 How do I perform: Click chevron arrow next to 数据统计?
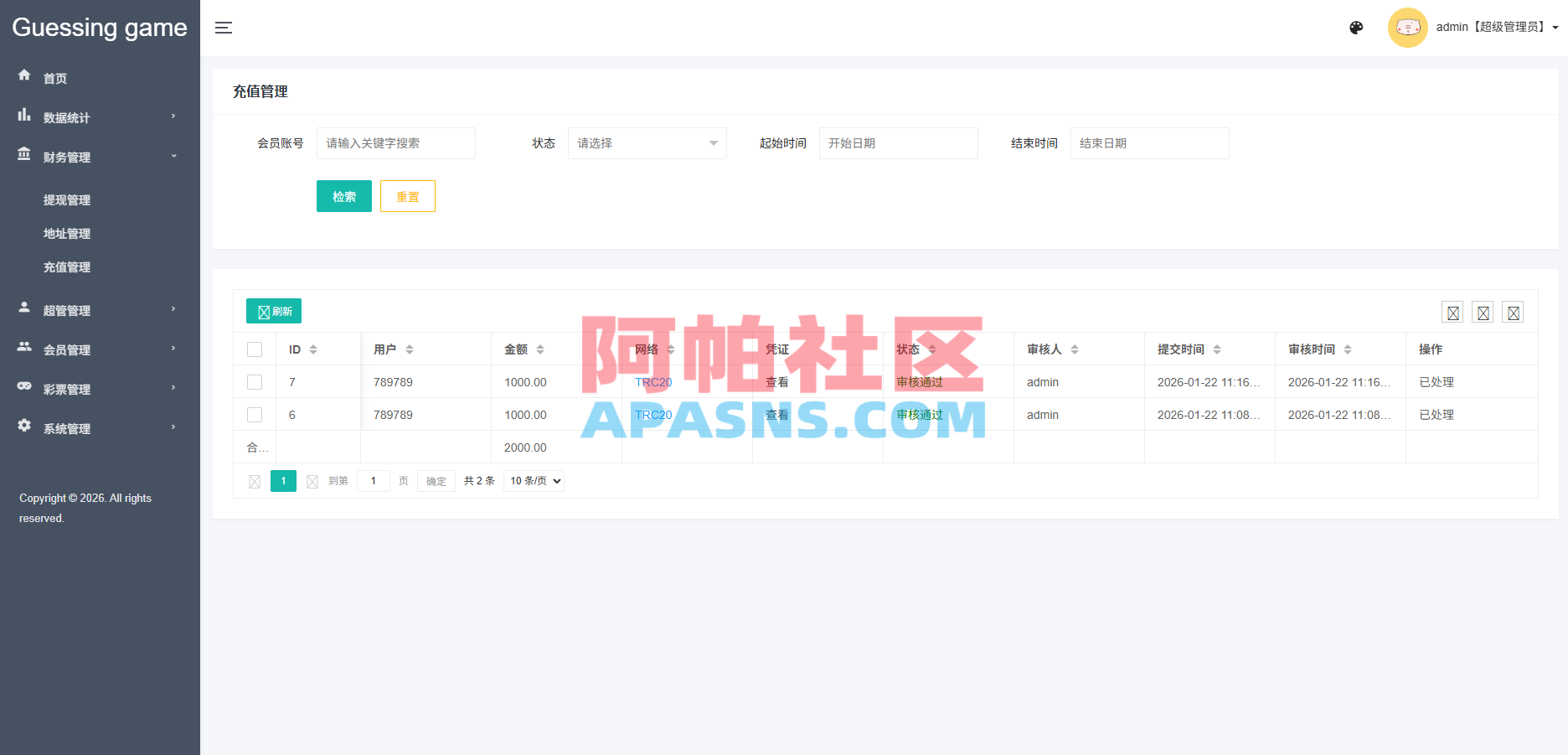click(173, 116)
